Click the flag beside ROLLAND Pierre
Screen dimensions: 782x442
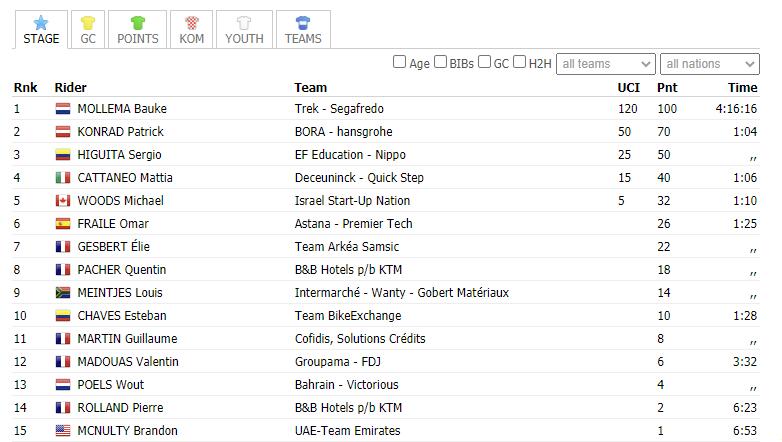click(x=63, y=408)
